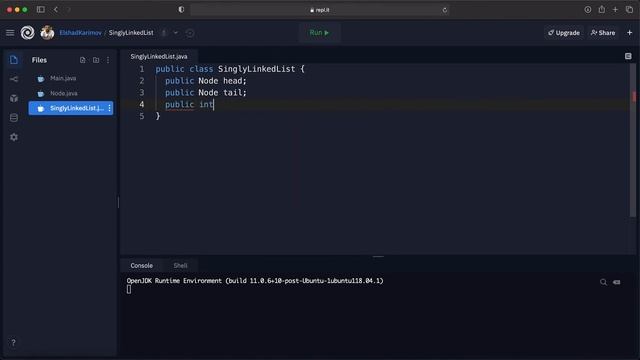Click the browser privacy shield icon

pos(181,9)
